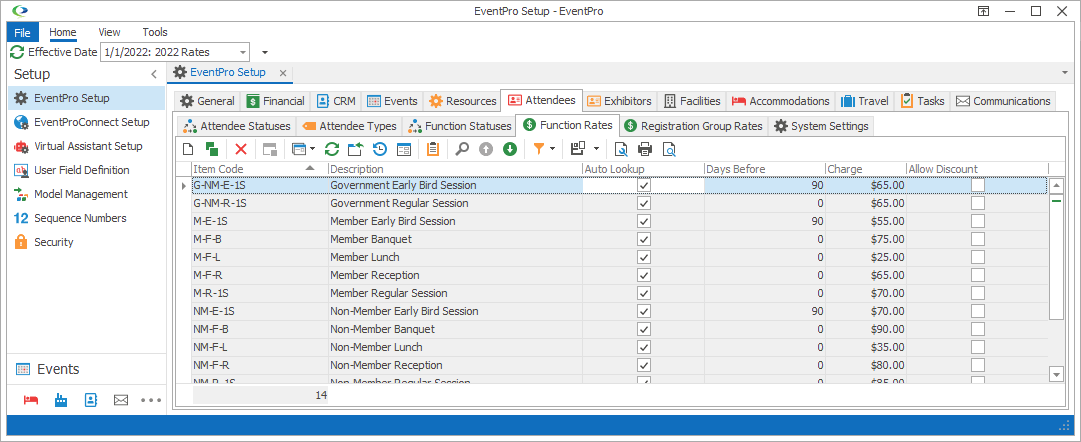The height and width of the screenshot is (442, 1081).
Task: Switch to the Registration Group Rates tab
Action: 694,126
